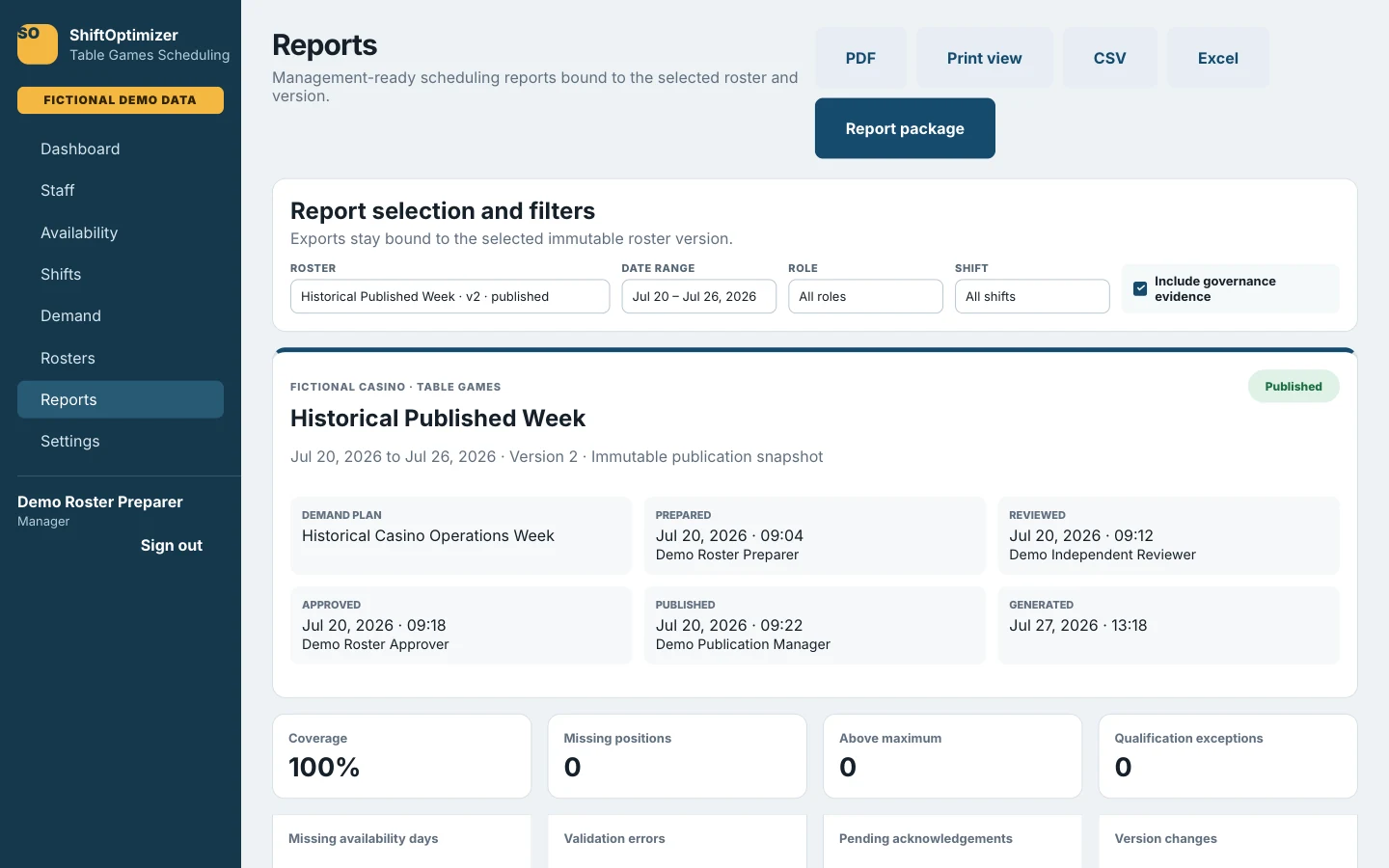
Task: Click the Historical Published Week heading
Action: click(438, 418)
